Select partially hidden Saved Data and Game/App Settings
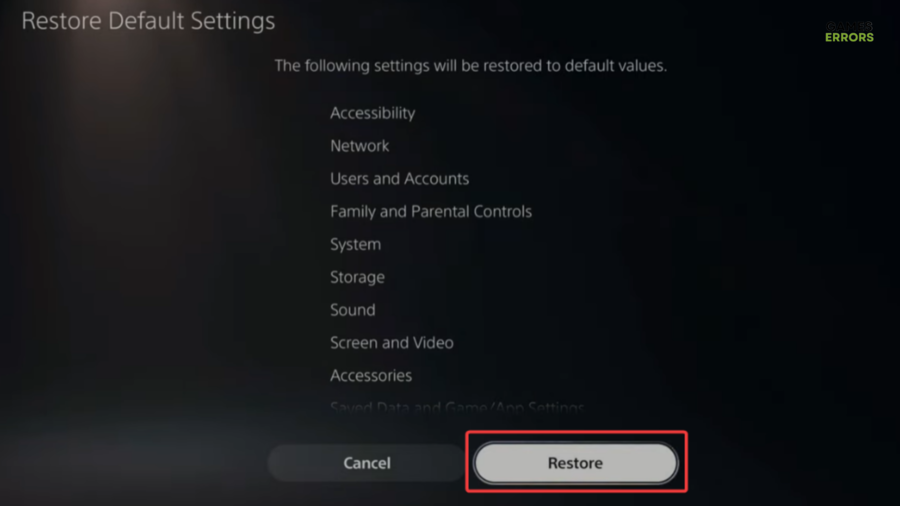The width and height of the screenshot is (900, 506). (457, 407)
